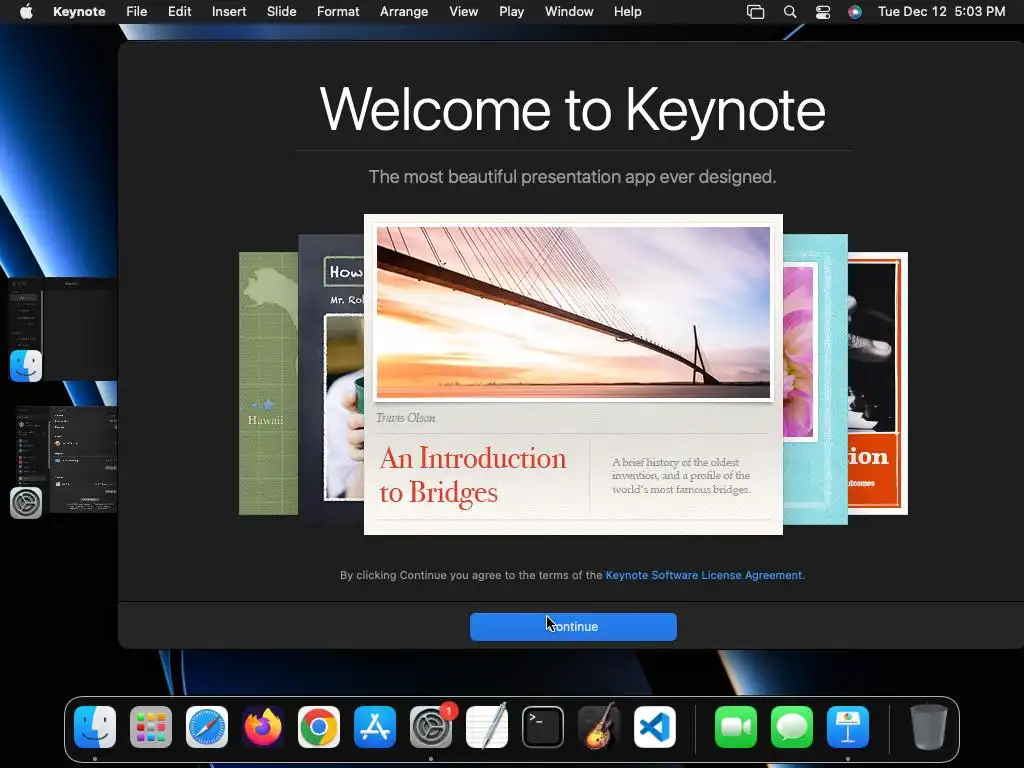Open Finder from the Dock
The width and height of the screenshot is (1024, 768).
tap(95, 727)
